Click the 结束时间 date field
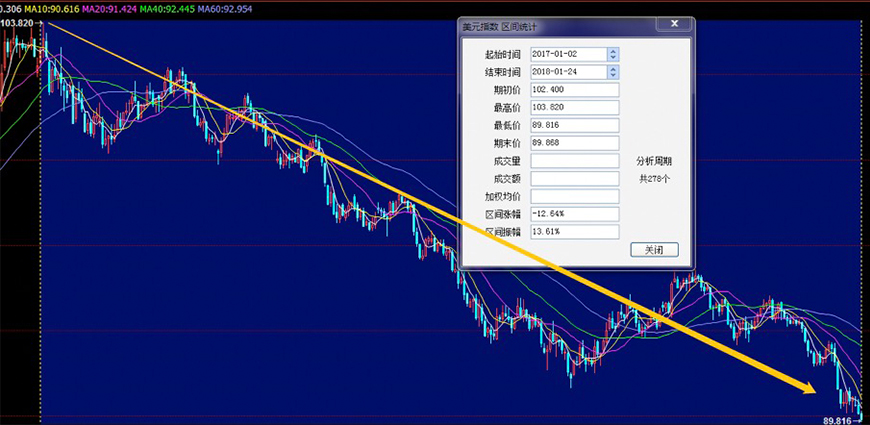 point(569,72)
